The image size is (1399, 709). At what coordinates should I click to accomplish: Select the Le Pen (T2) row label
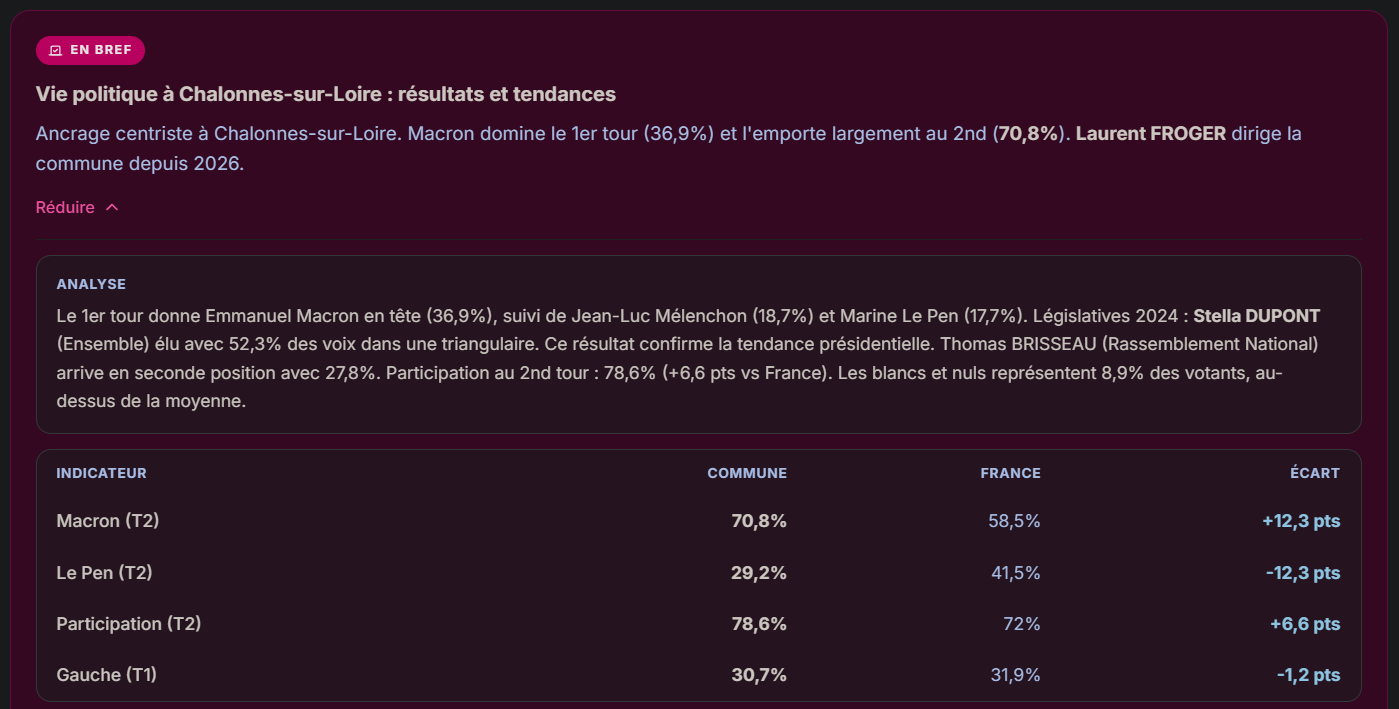tap(104, 573)
